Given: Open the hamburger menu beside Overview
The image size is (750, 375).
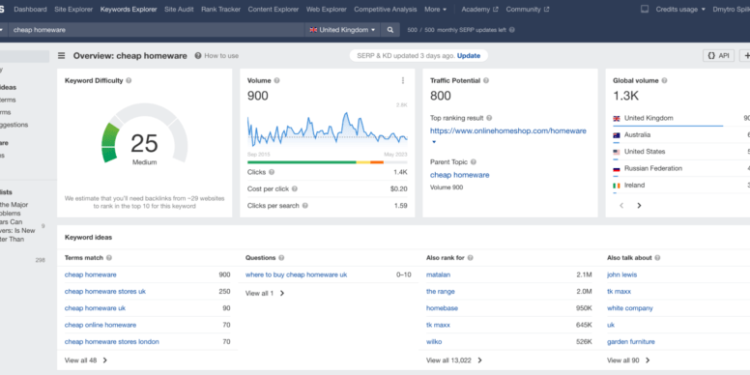Looking at the screenshot, I should (61, 56).
